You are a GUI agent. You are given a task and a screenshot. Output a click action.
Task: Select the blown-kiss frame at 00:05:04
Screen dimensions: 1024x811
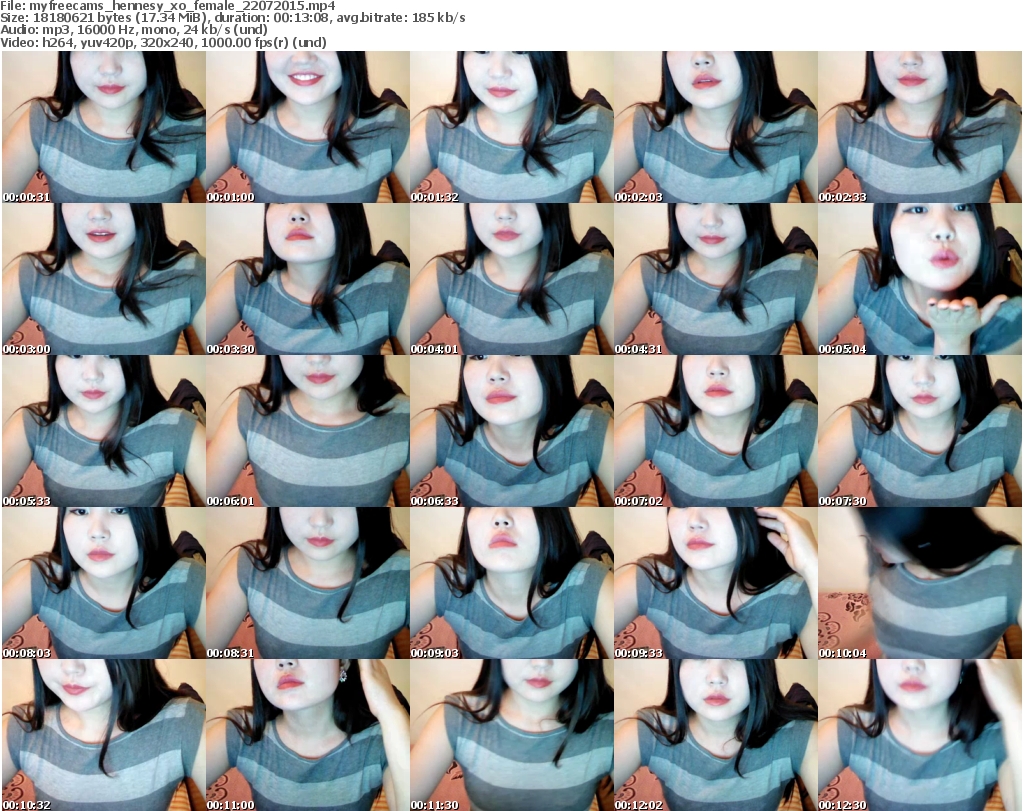[x=920, y=279]
